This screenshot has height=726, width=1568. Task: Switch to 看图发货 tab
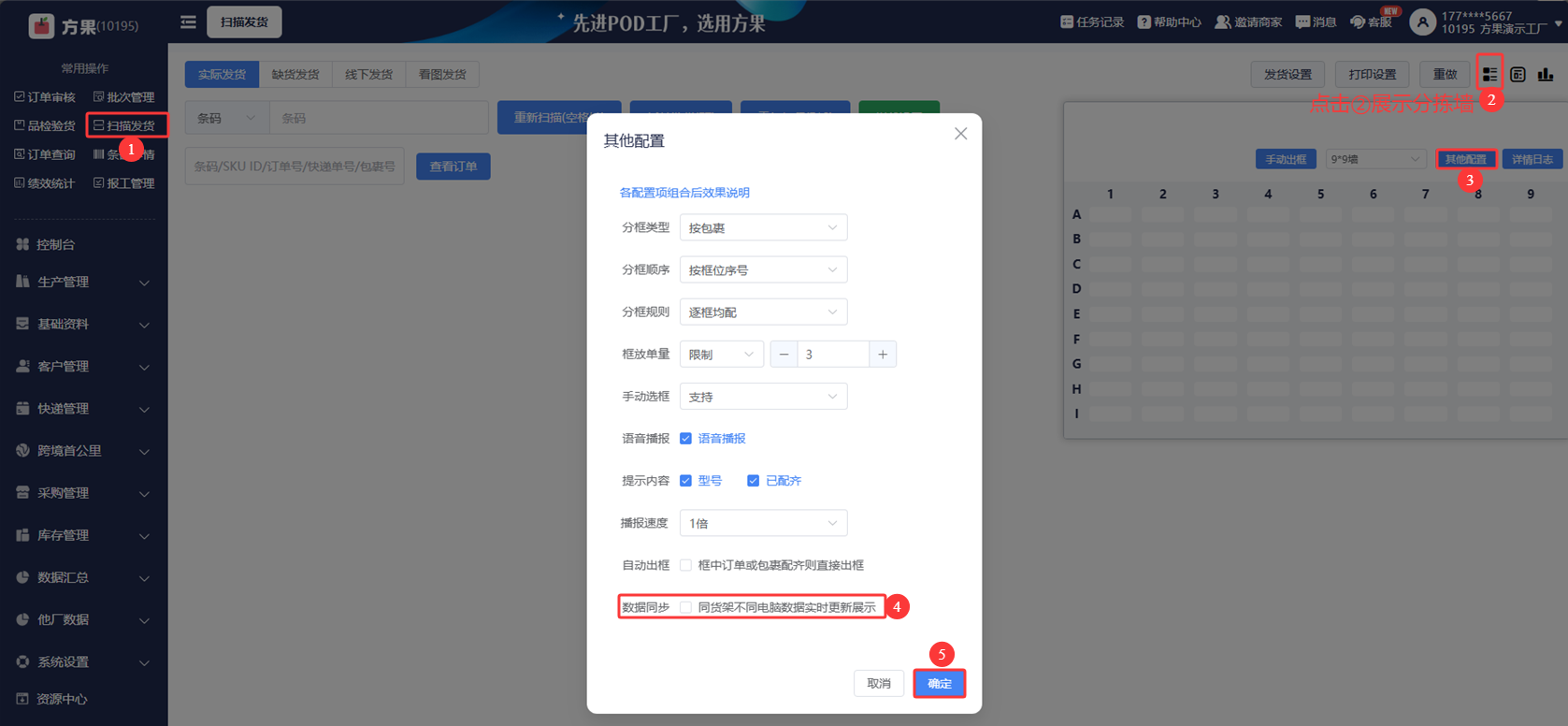click(442, 74)
